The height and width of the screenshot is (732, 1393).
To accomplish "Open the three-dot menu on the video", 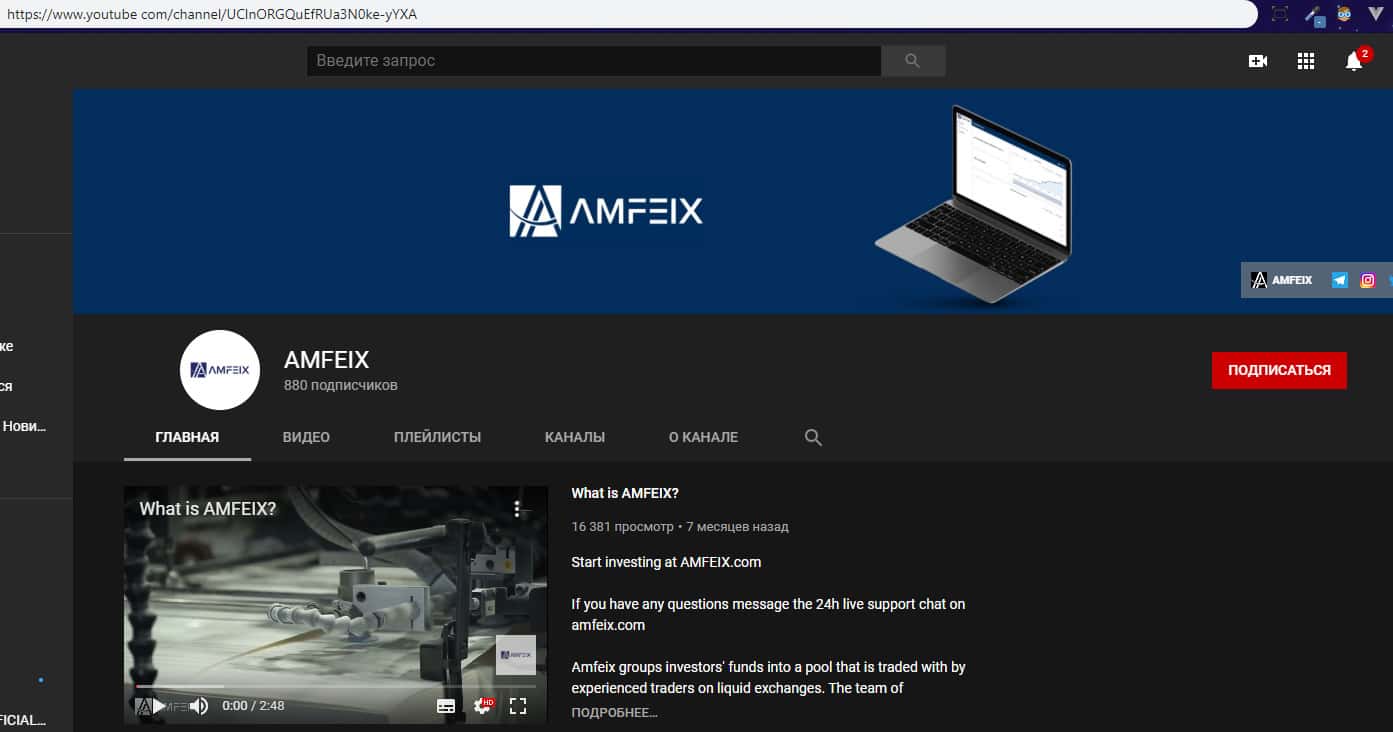I will (517, 509).
